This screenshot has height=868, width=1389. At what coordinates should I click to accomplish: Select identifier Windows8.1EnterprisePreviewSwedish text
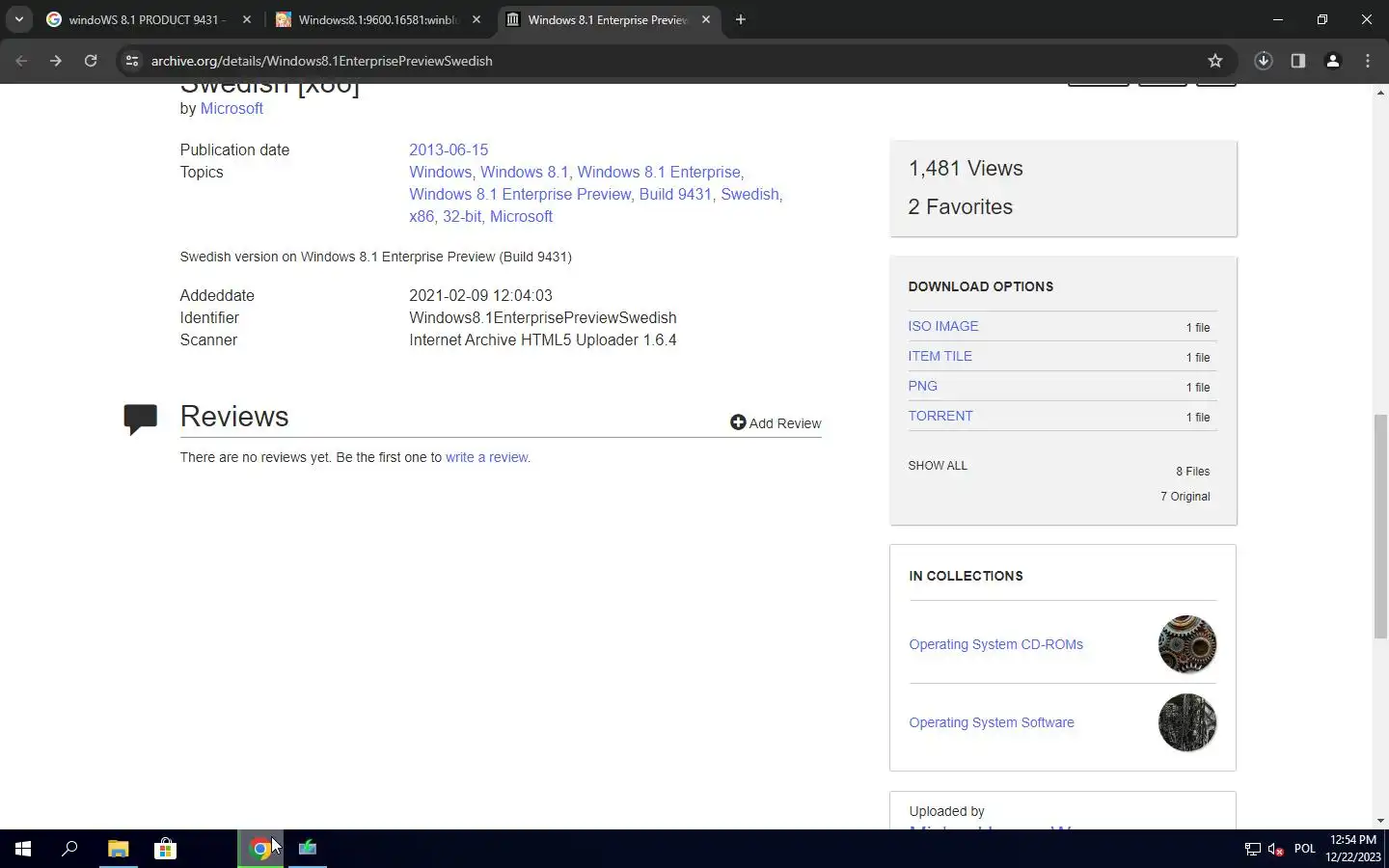pos(543,317)
